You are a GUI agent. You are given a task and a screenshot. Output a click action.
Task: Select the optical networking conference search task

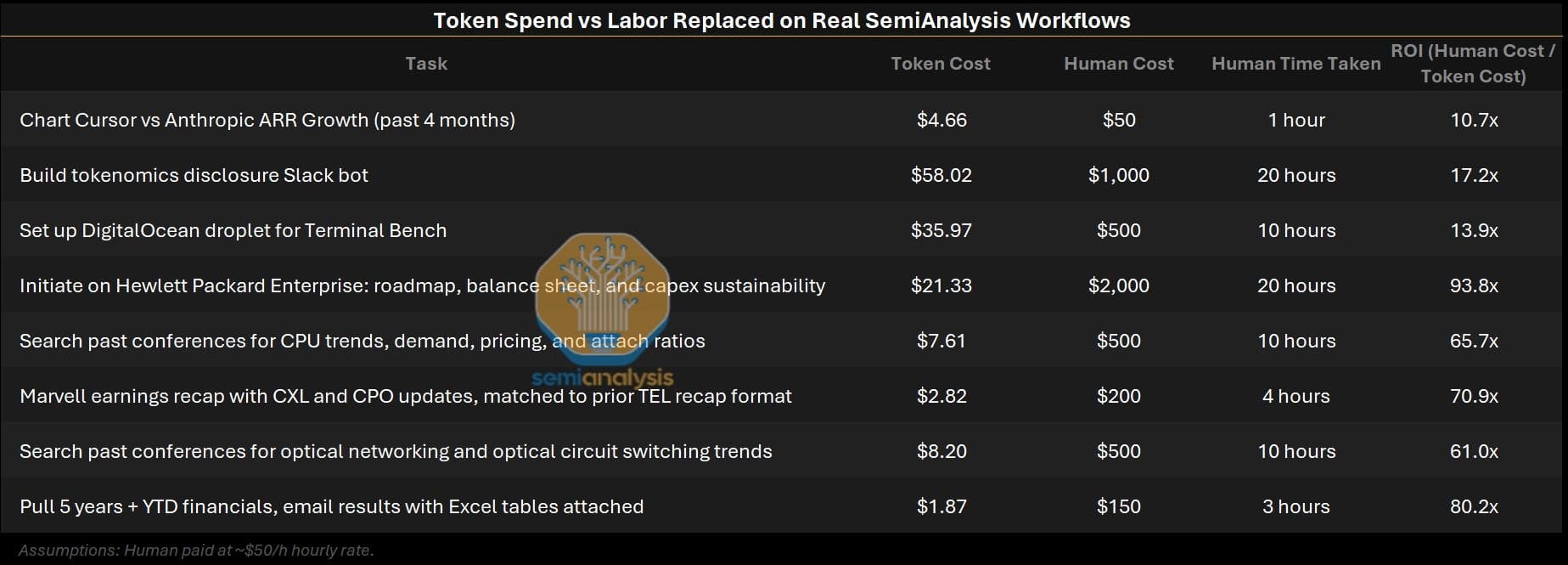396,451
